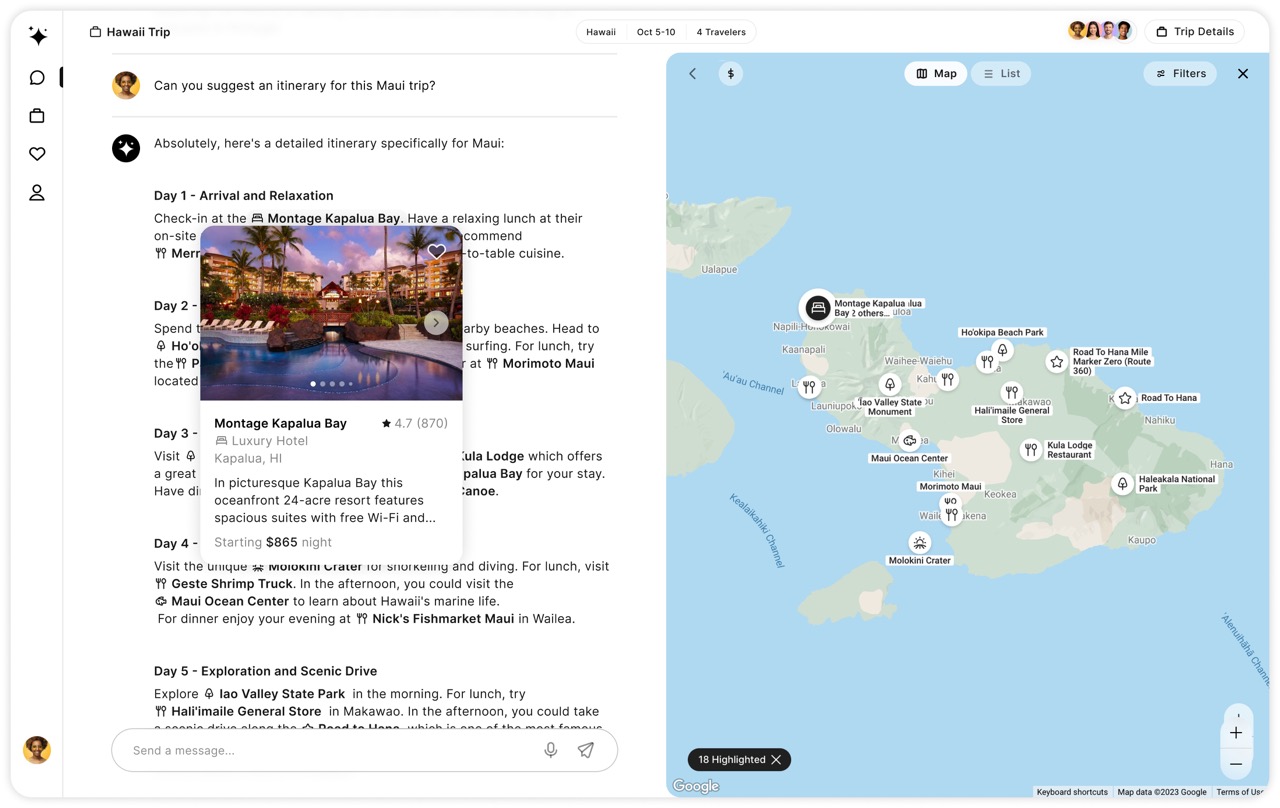1280x808 pixels.
Task: Open the trips suitcase sidebar icon
Action: tap(37, 116)
